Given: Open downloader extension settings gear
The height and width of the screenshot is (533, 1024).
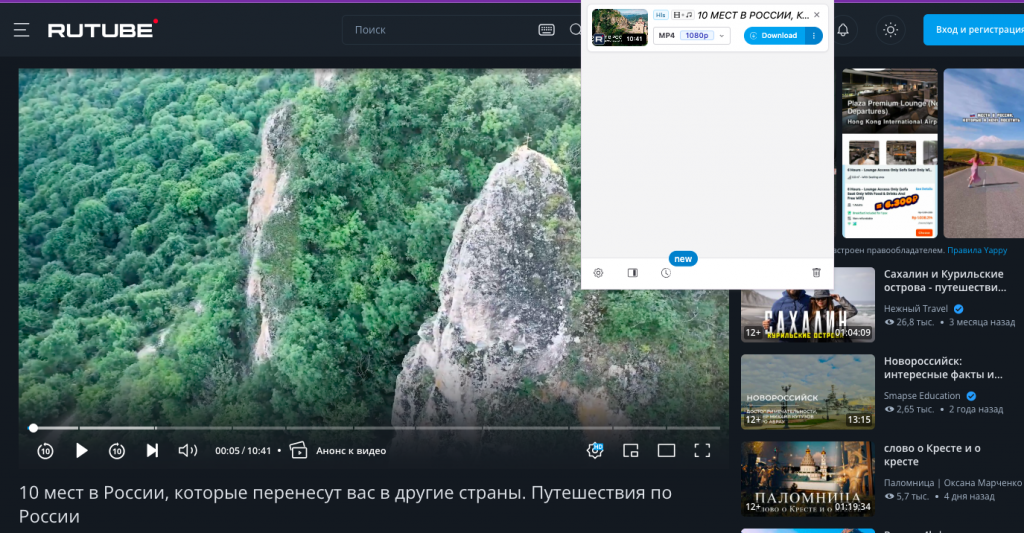Looking at the screenshot, I should tap(598, 273).
